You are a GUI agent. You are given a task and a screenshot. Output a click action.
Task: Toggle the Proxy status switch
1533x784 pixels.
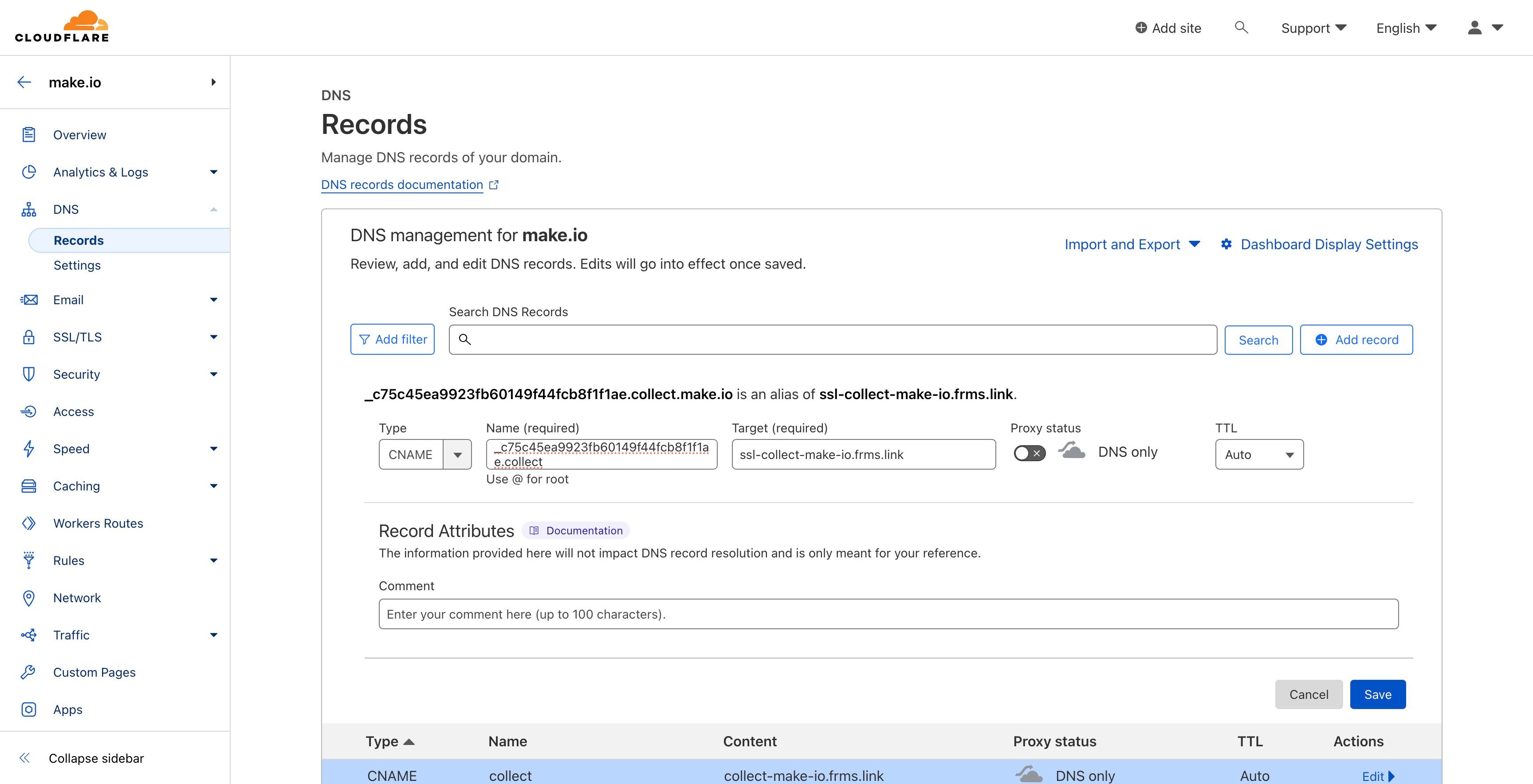[x=1030, y=453]
